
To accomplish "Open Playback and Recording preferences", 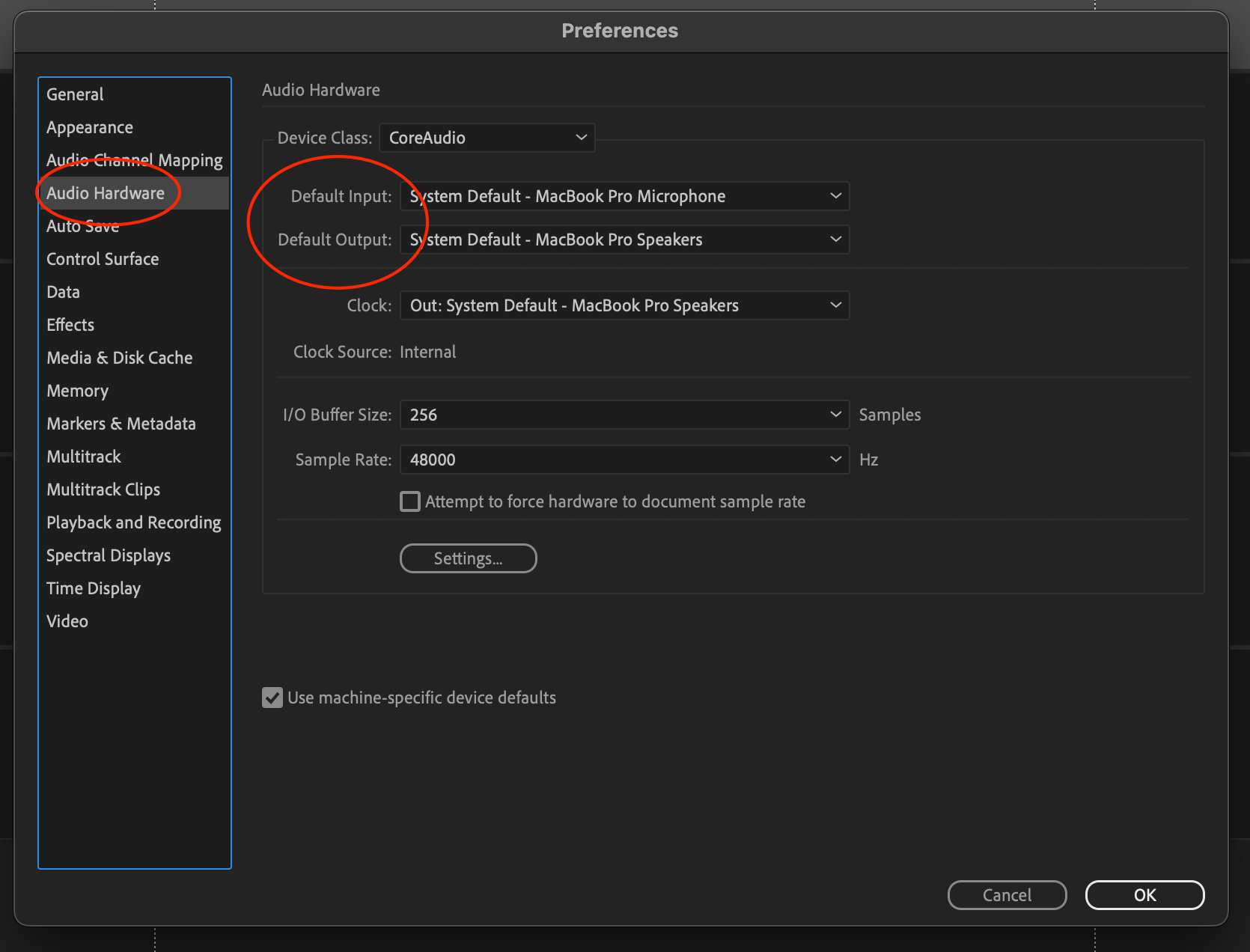I will pyautogui.click(x=134, y=522).
